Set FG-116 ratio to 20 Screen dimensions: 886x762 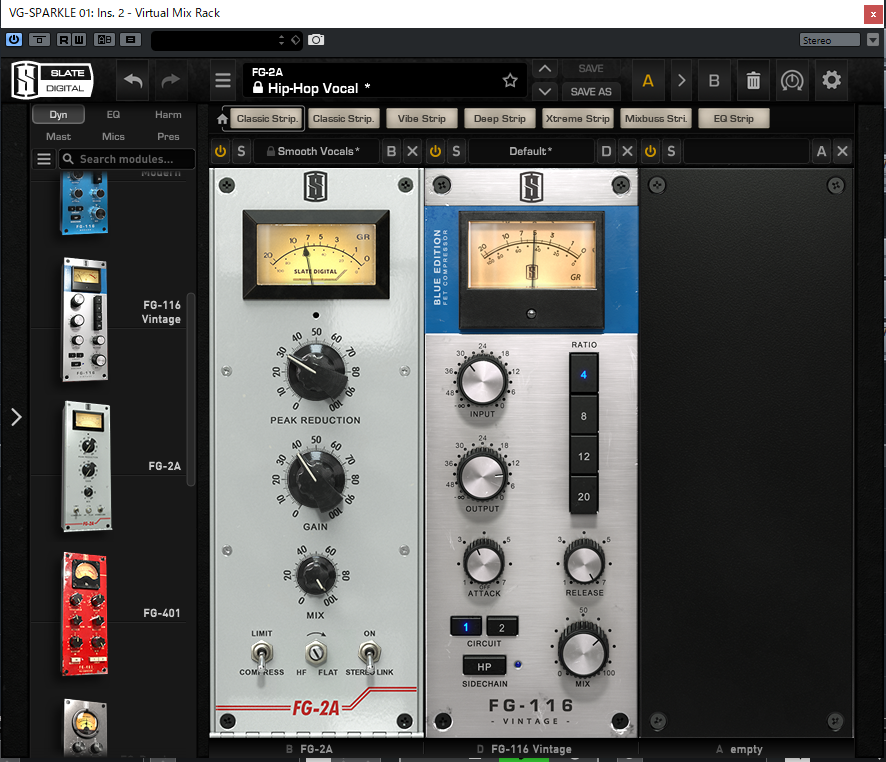(x=584, y=497)
